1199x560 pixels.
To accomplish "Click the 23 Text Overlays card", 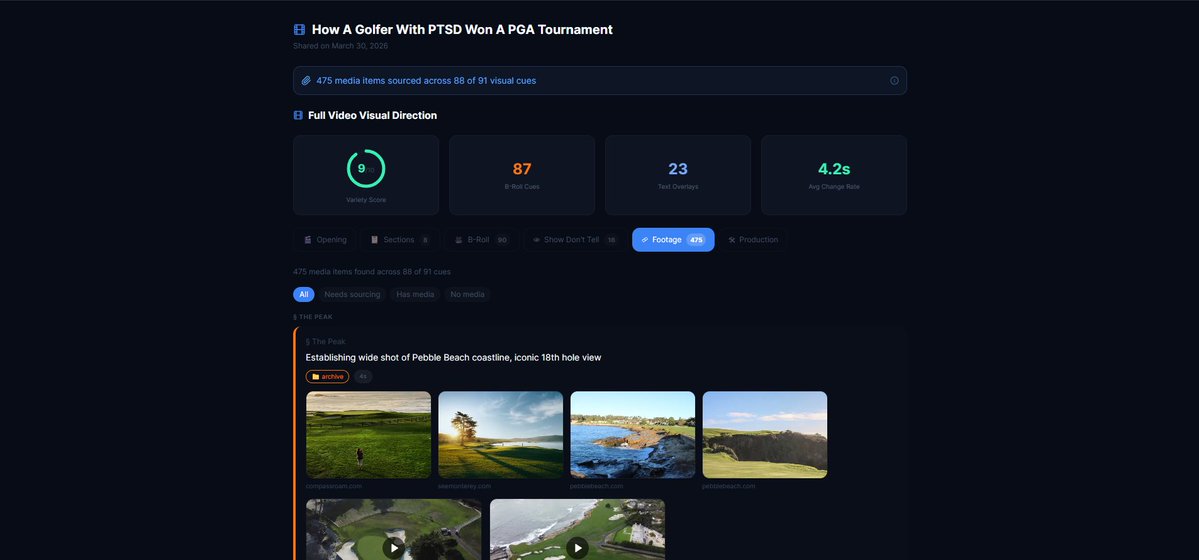I will click(x=677, y=175).
